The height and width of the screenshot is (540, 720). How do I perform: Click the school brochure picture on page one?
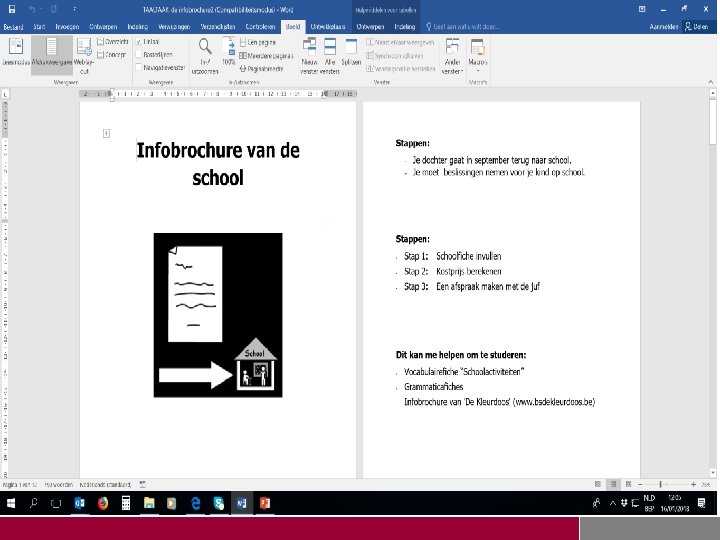(x=218, y=315)
